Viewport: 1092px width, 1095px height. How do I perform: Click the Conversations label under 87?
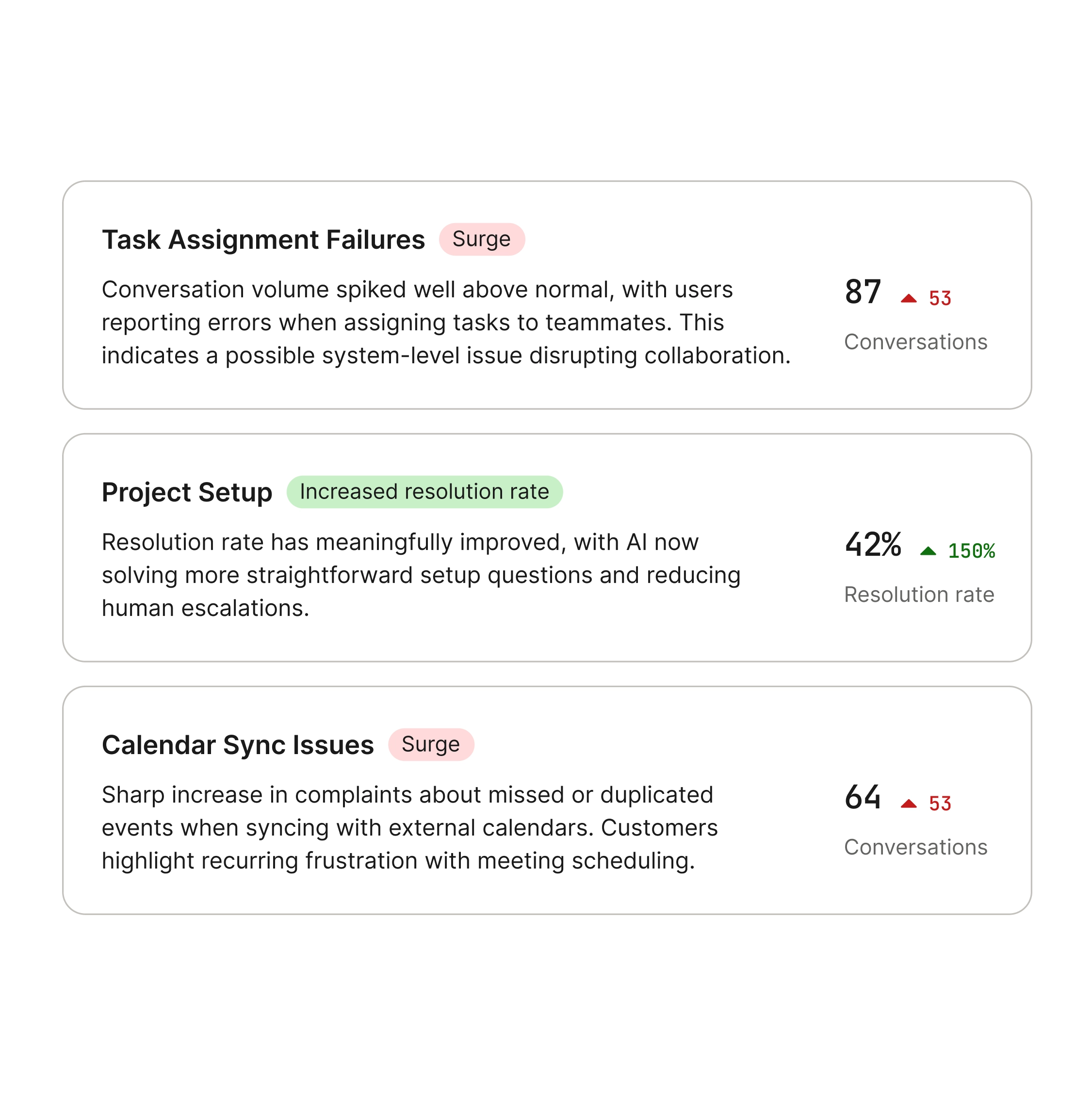[916, 342]
